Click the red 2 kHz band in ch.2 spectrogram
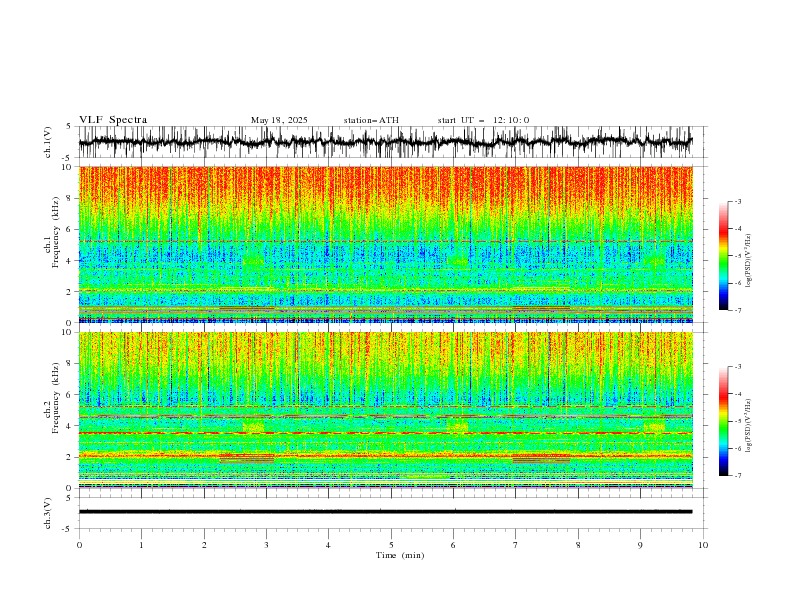Viewport: 792px width, 612px height. coord(385,456)
